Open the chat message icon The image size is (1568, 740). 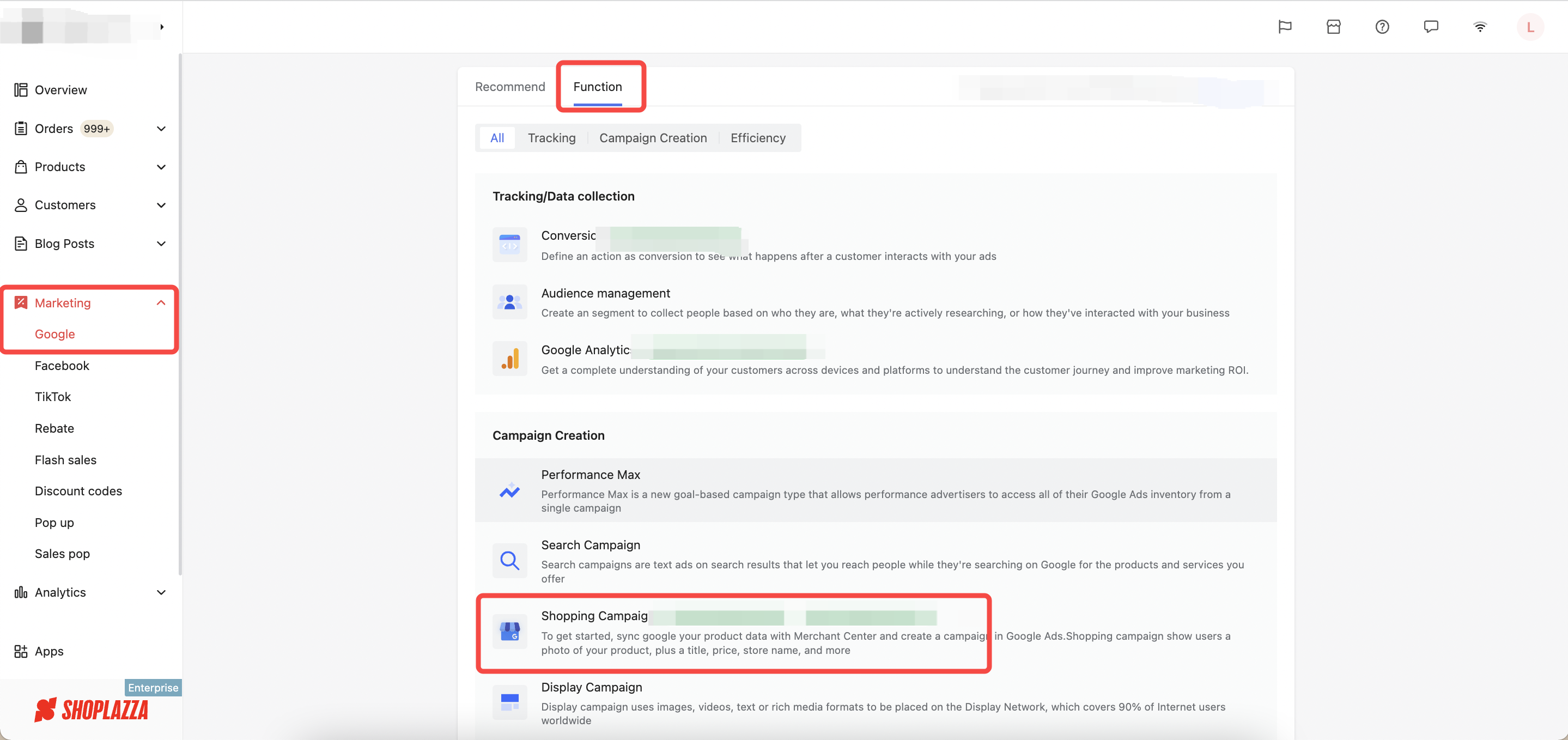[1431, 27]
